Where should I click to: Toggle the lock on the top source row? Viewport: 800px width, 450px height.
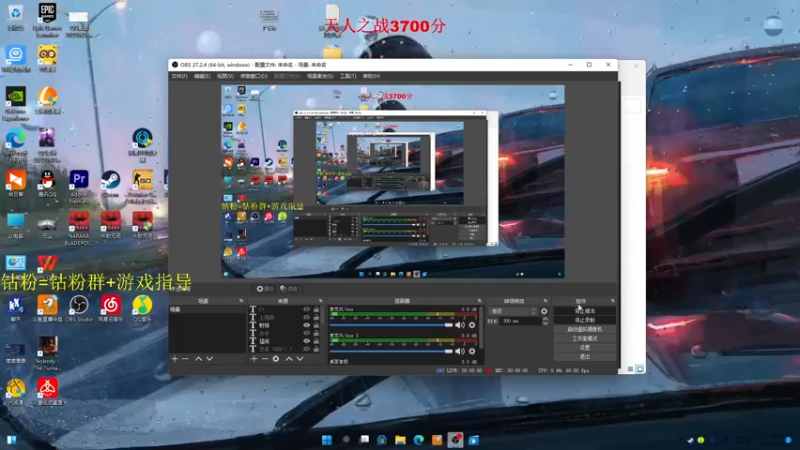click(x=316, y=309)
